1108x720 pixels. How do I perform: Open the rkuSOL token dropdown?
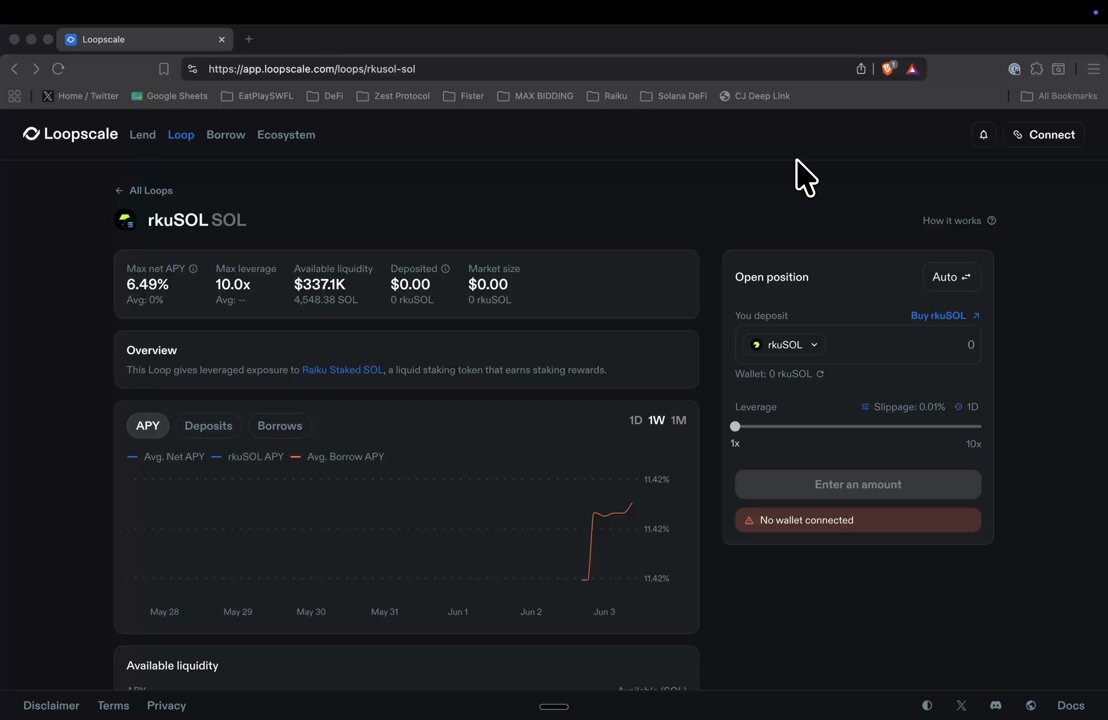click(784, 345)
